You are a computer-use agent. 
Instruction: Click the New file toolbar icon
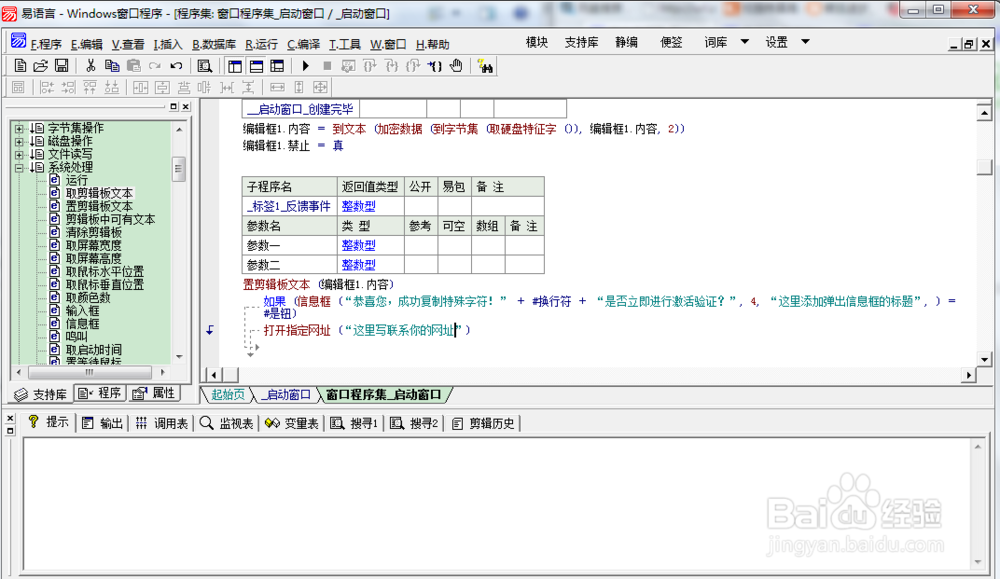[x=20, y=66]
